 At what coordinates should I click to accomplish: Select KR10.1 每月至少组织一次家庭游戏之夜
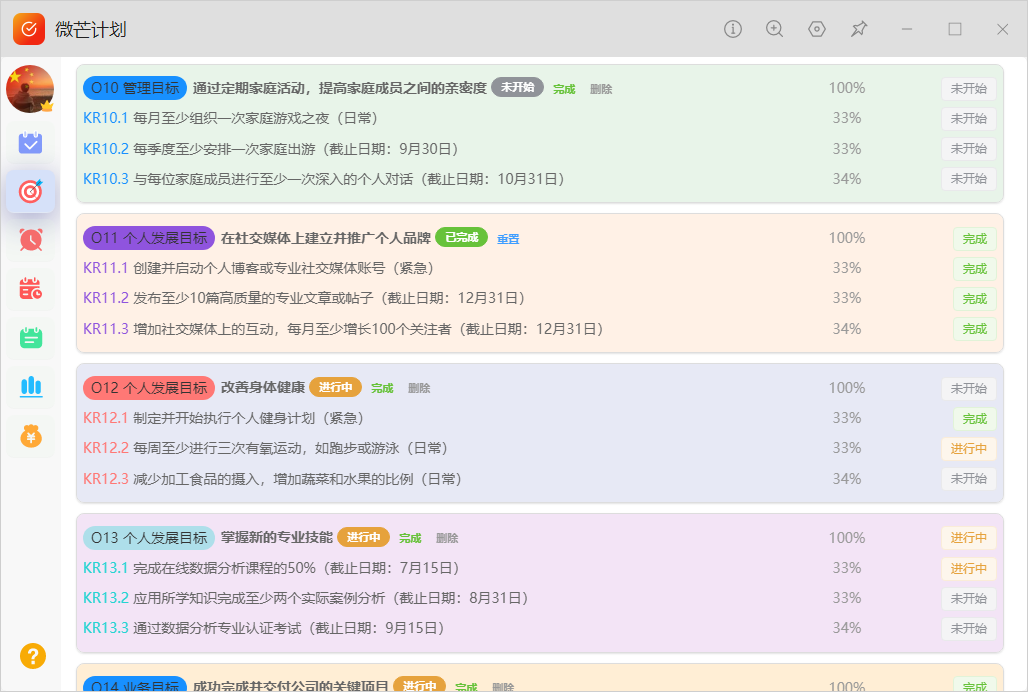coord(231,119)
